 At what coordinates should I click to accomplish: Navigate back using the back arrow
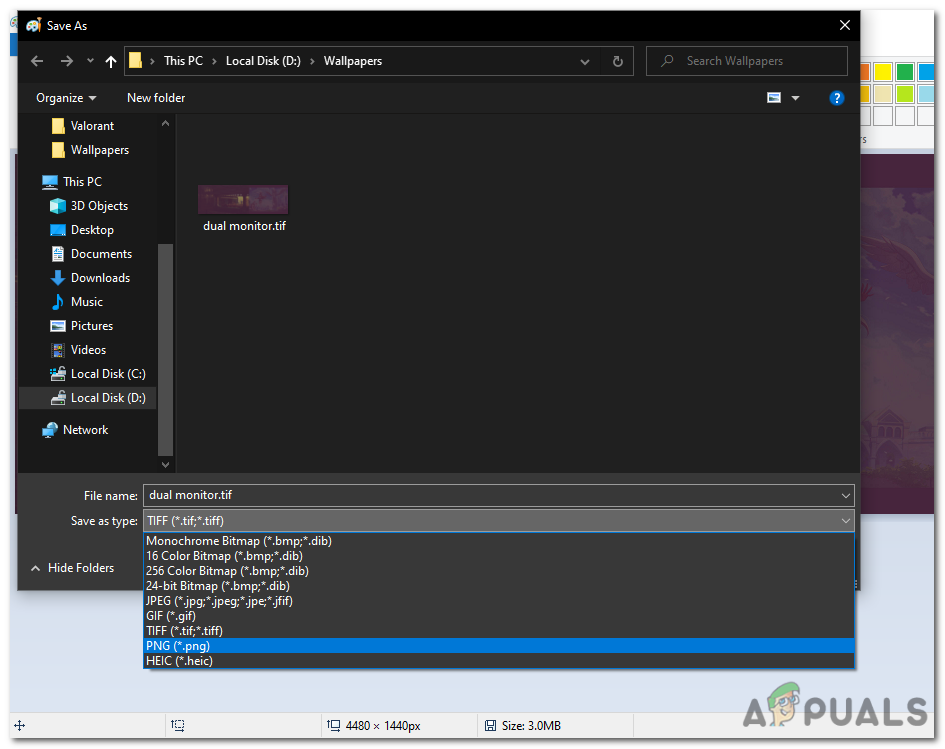(x=36, y=61)
